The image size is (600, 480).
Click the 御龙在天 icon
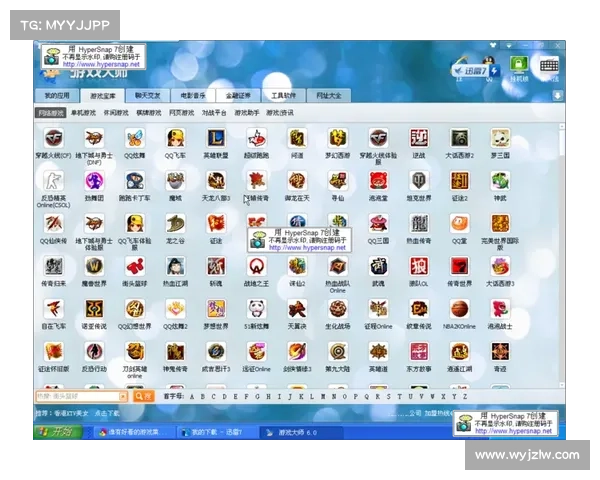297,181
